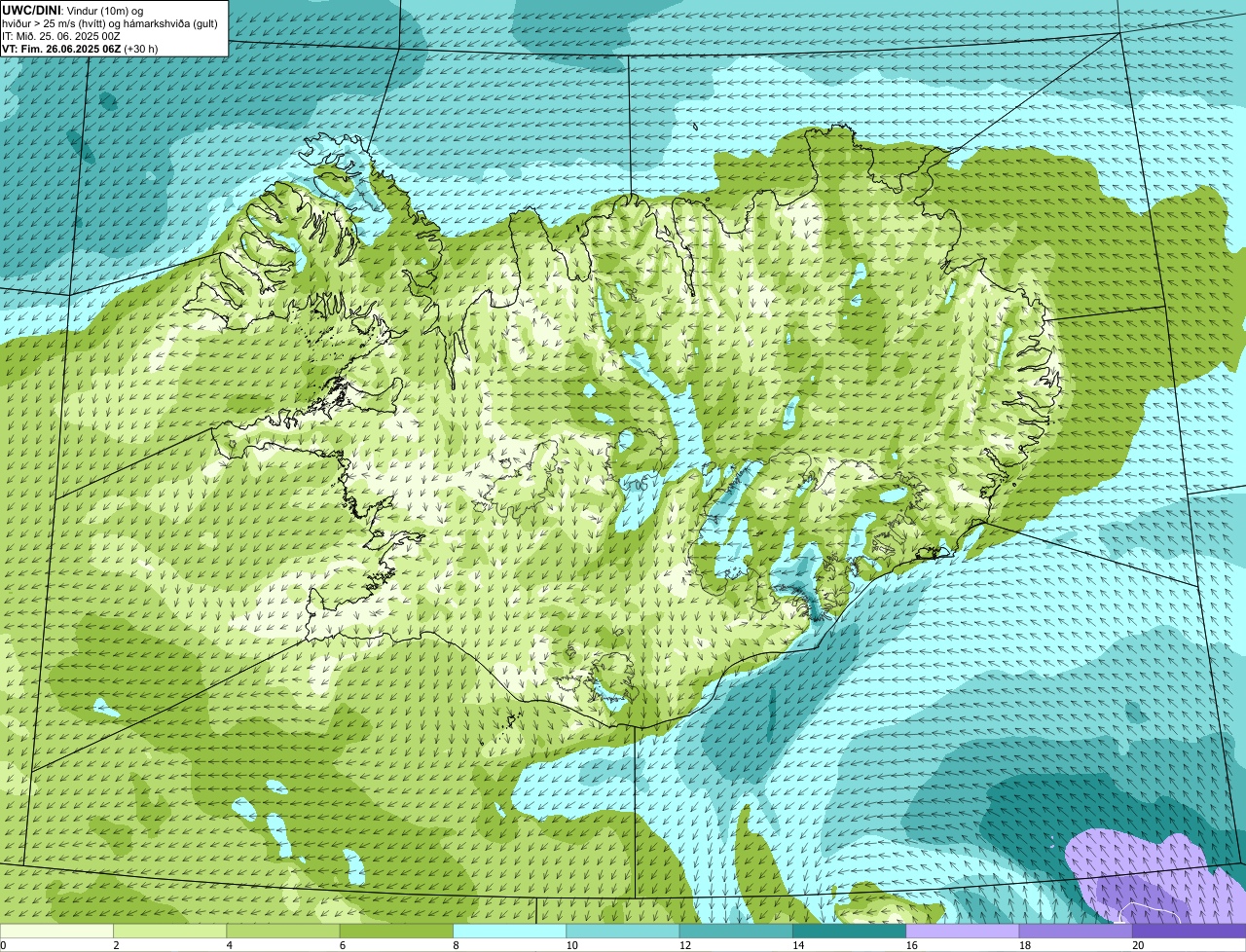Click the 10–12 m/s turquoise legend swatch
Image resolution: width=1246 pixels, height=952 pixels.
pyautogui.click(x=623, y=931)
